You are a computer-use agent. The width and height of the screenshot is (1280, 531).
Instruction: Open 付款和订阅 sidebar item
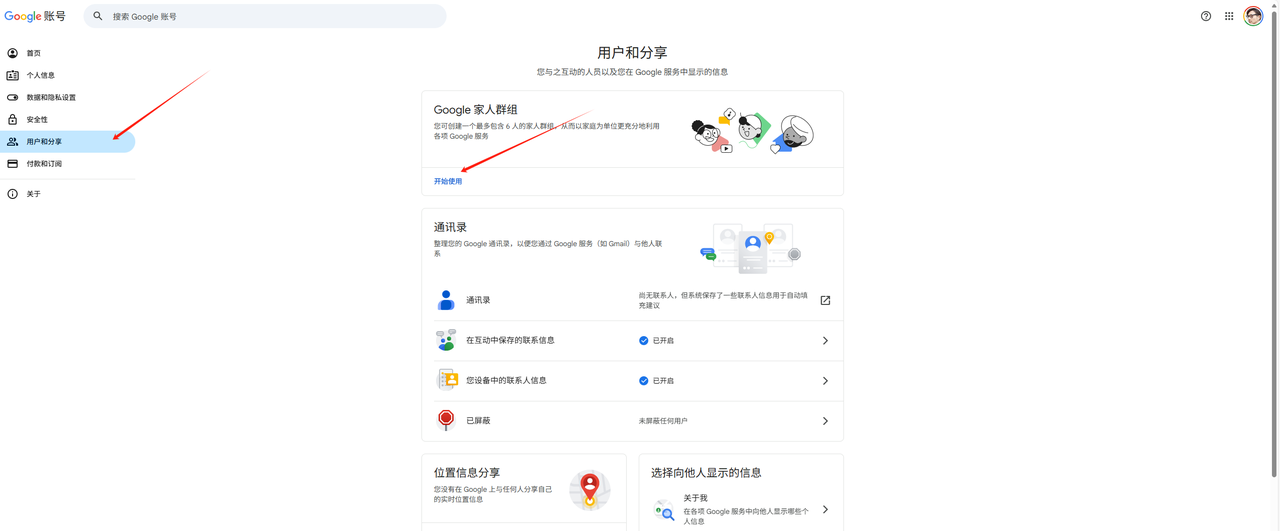click(x=43, y=164)
